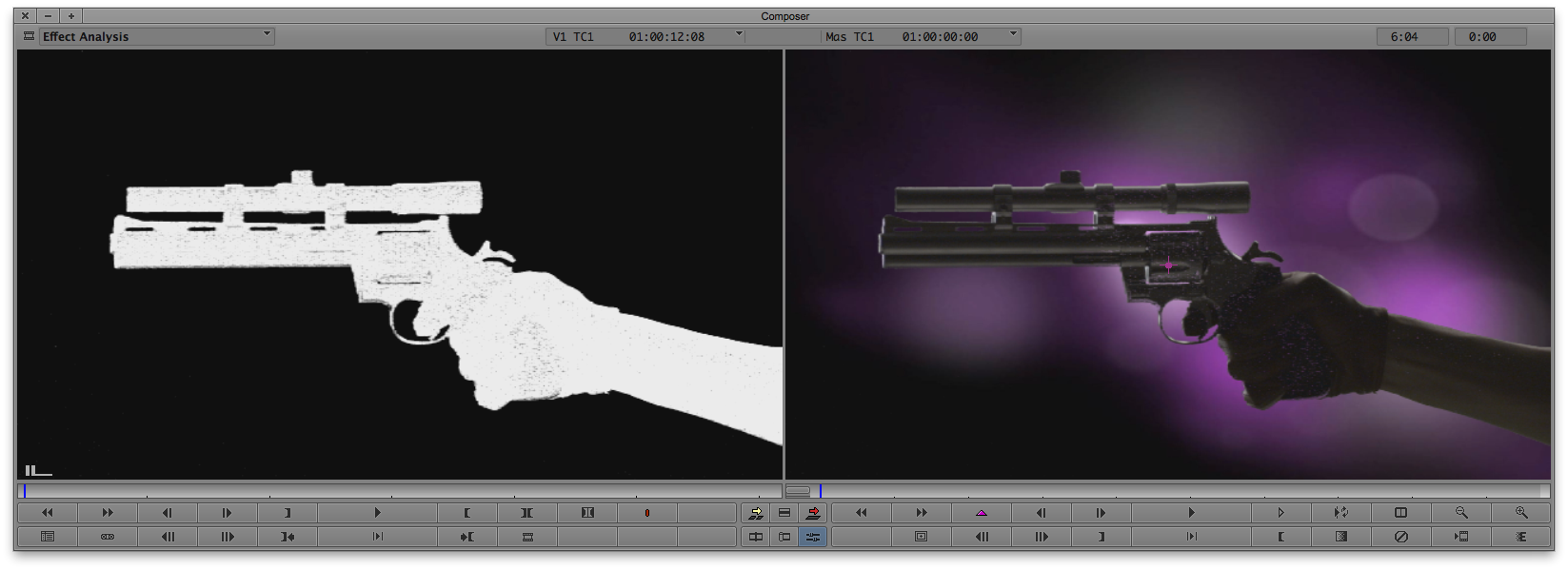Go to In point in source monitor
Viewport: 1568px width, 570px height.
point(466,537)
